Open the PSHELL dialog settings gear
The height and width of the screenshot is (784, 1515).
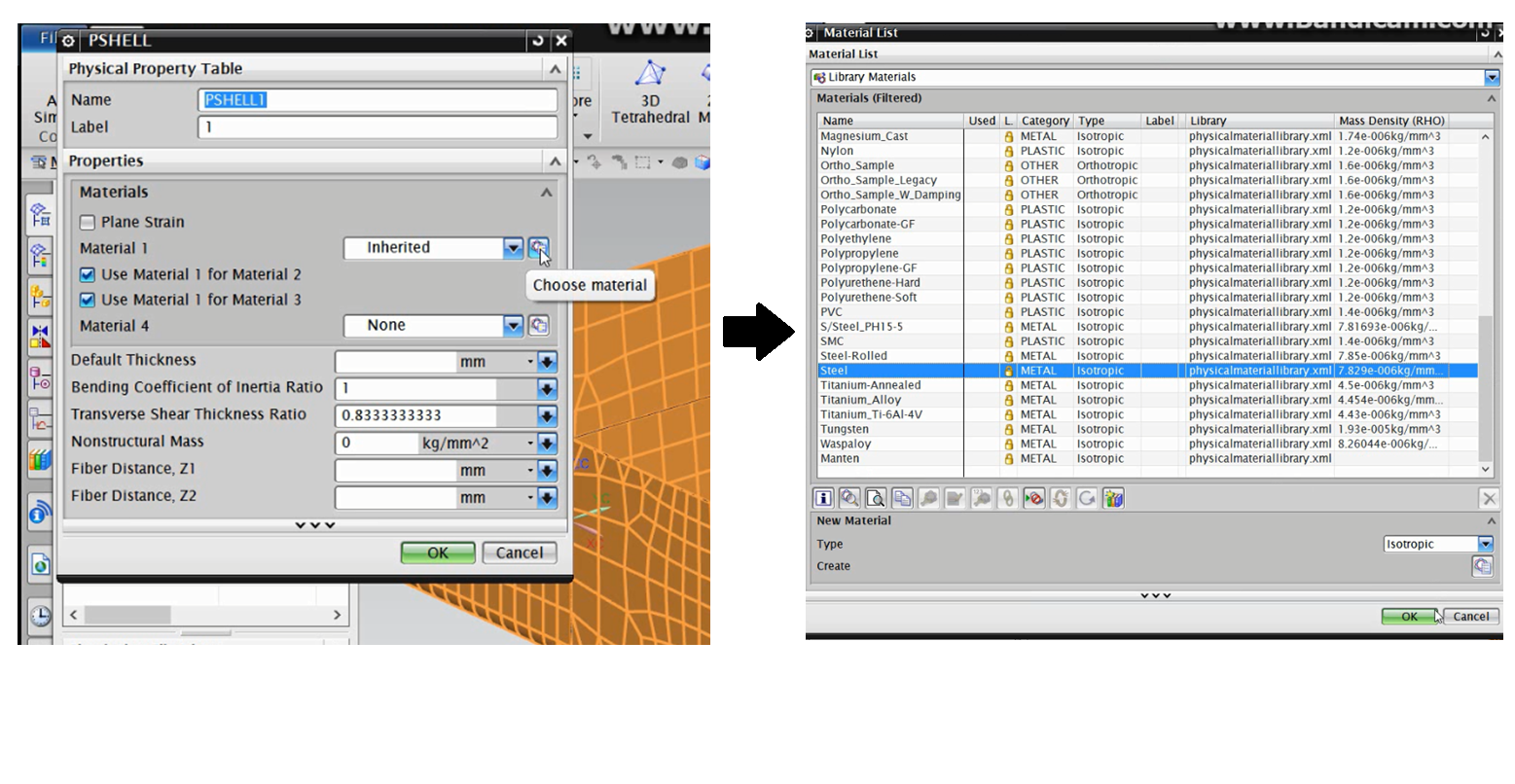(68, 41)
